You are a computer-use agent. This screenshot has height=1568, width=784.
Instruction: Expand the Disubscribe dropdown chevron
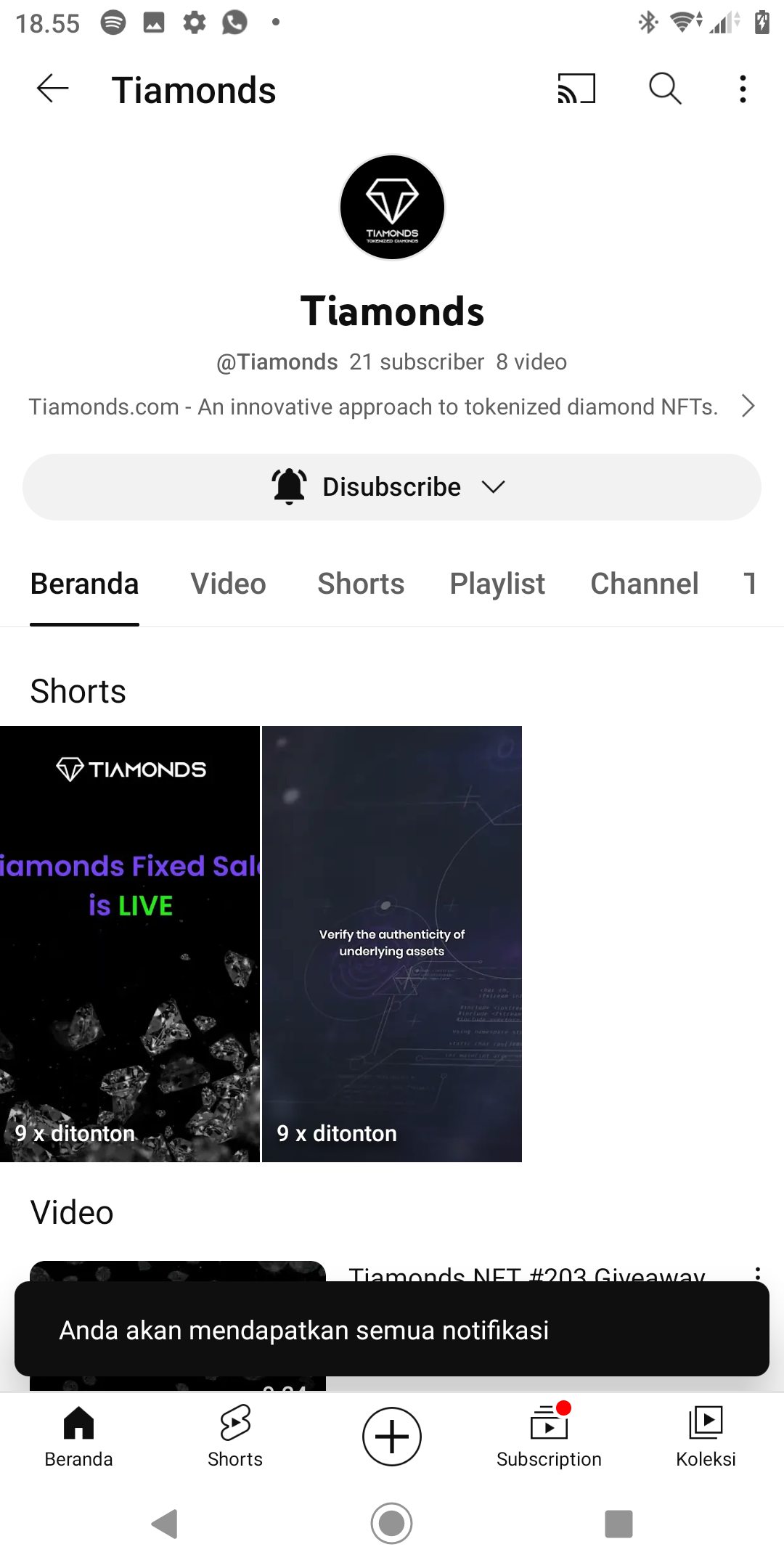(493, 487)
